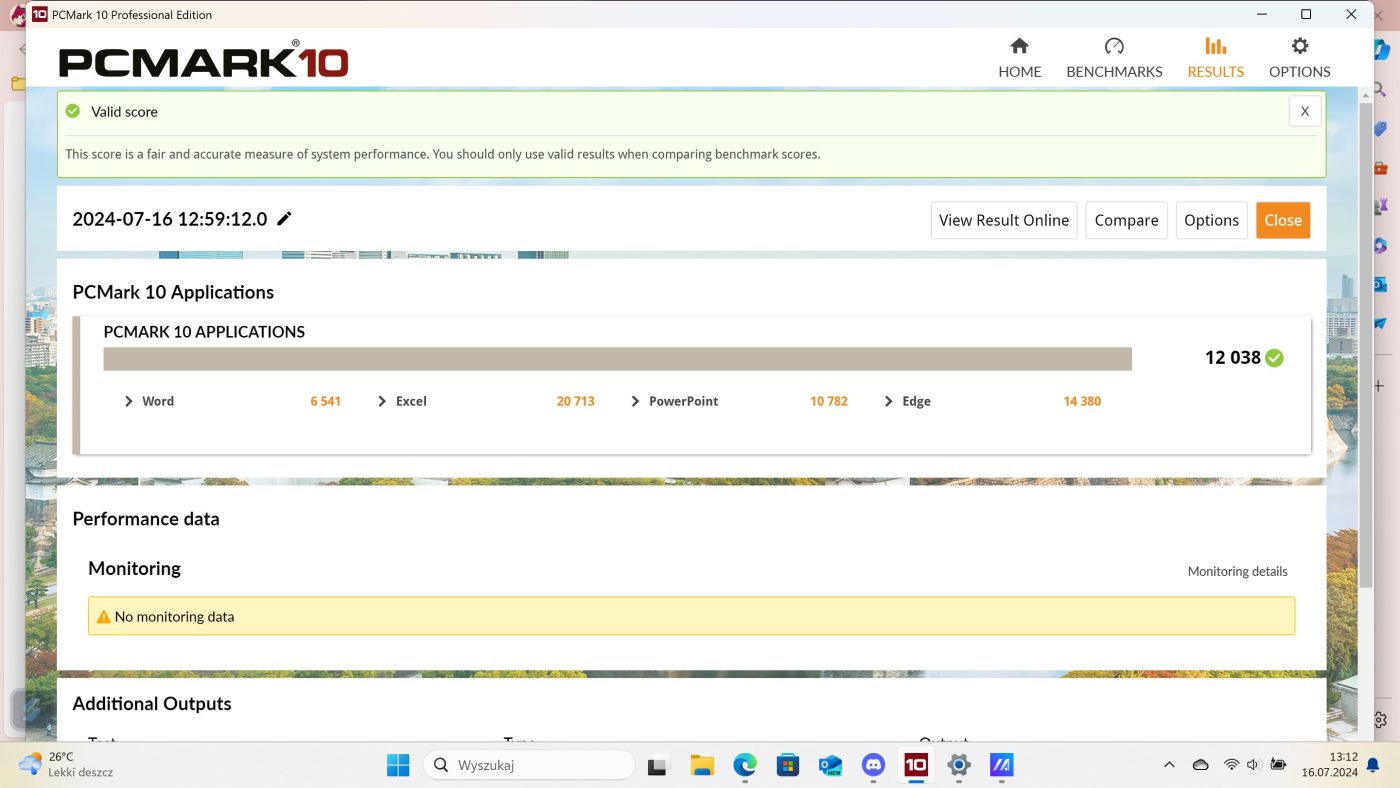Click the result date 2024-07-16 12:59:12.0
Image resolution: width=1400 pixels, height=788 pixels.
[170, 219]
